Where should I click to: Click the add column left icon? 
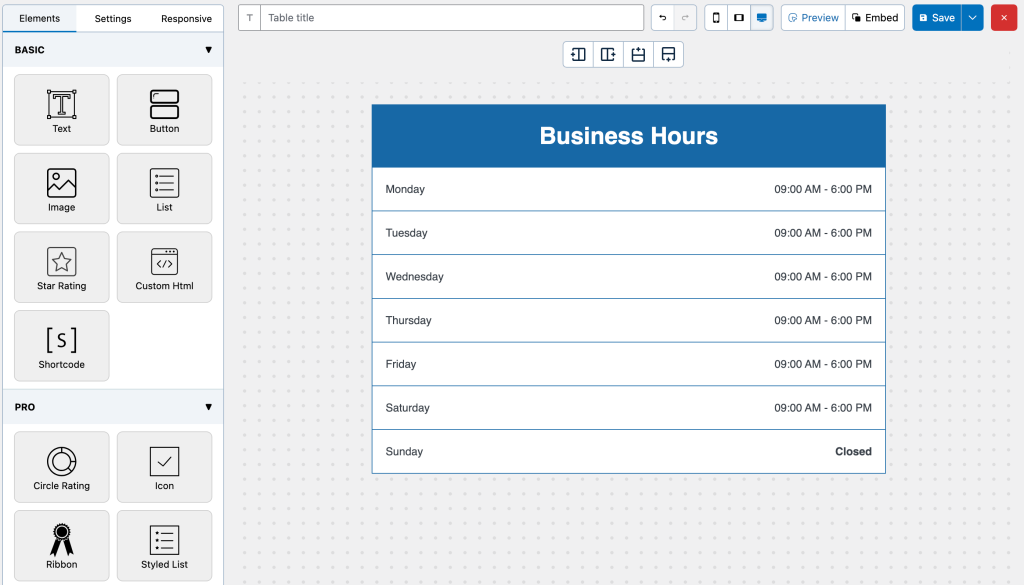(x=578, y=54)
